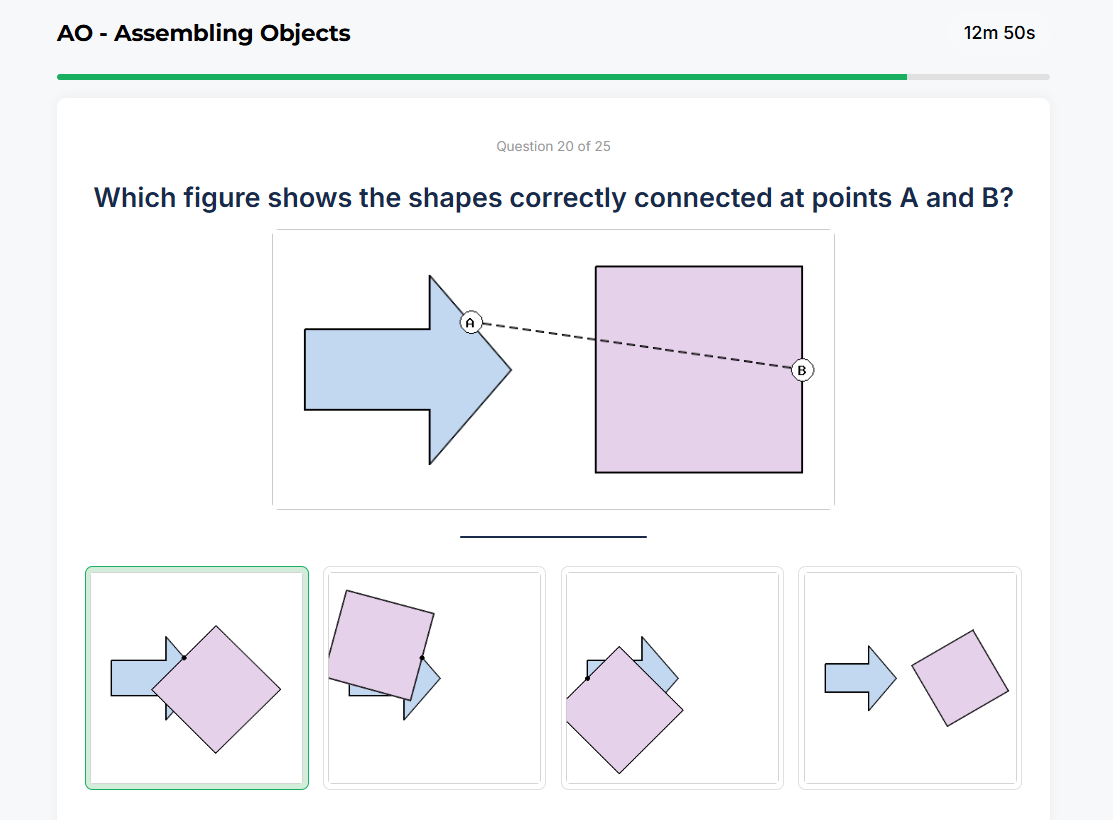1113x820 pixels.
Task: Select the first answer option with arrow touching diamond
Action: [x=196, y=677]
